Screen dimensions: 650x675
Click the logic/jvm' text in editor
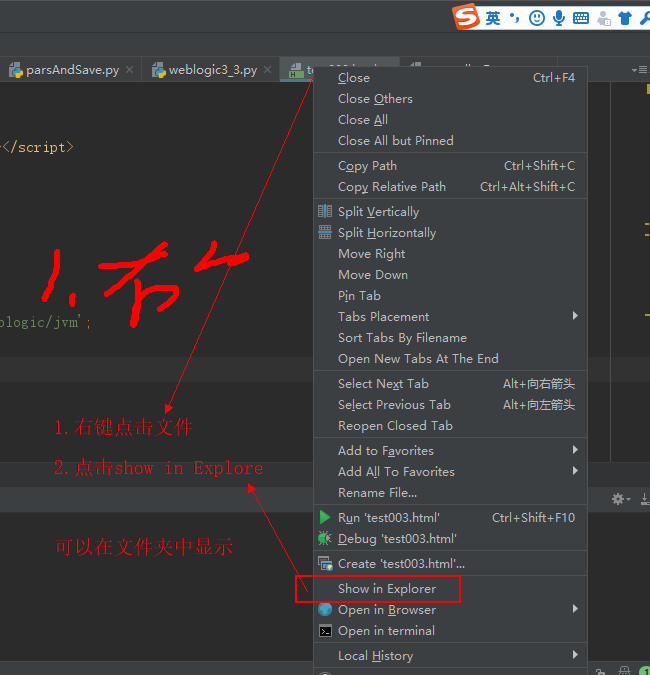[45, 322]
